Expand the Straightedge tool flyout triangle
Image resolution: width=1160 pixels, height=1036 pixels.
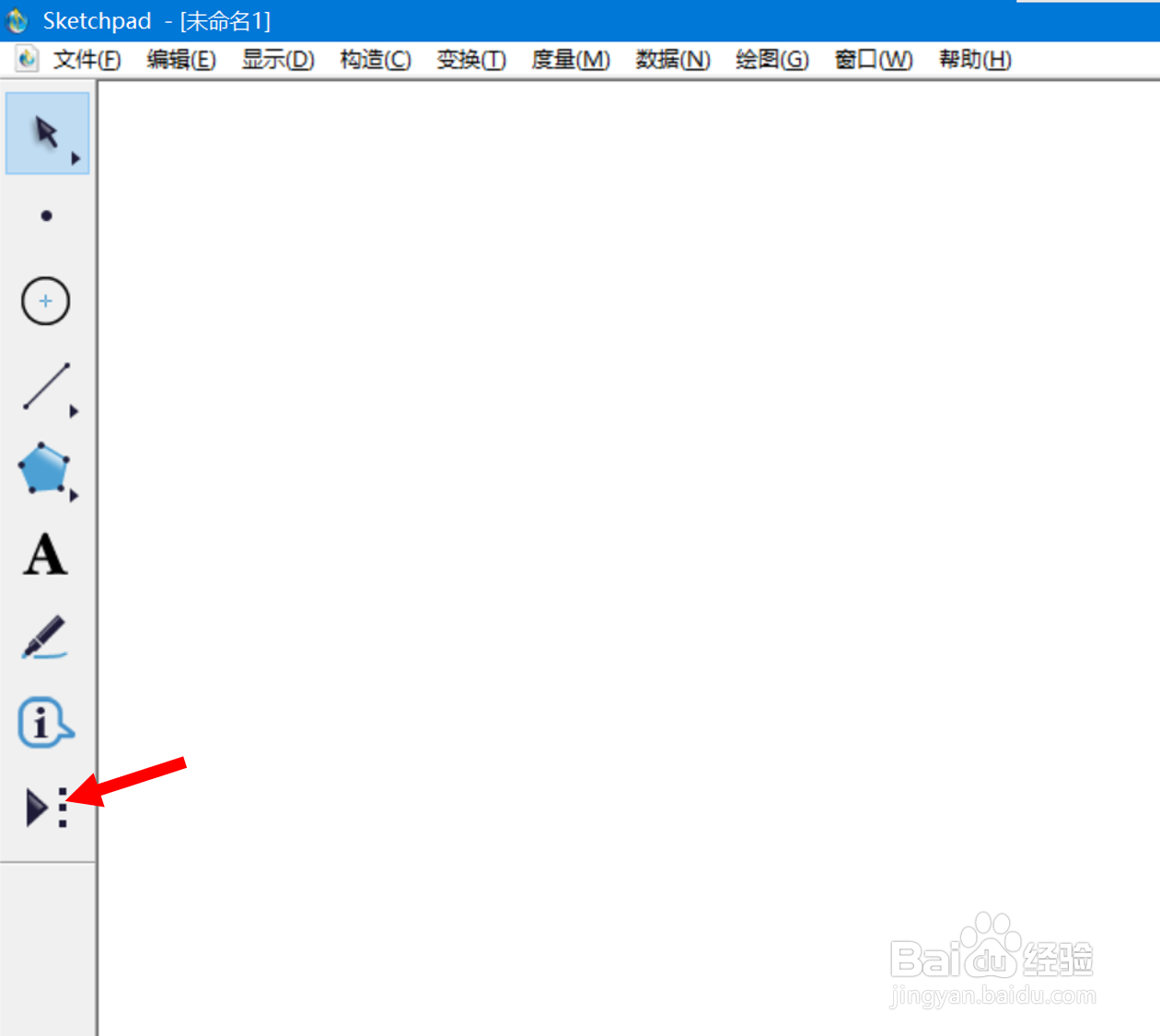click(75, 412)
